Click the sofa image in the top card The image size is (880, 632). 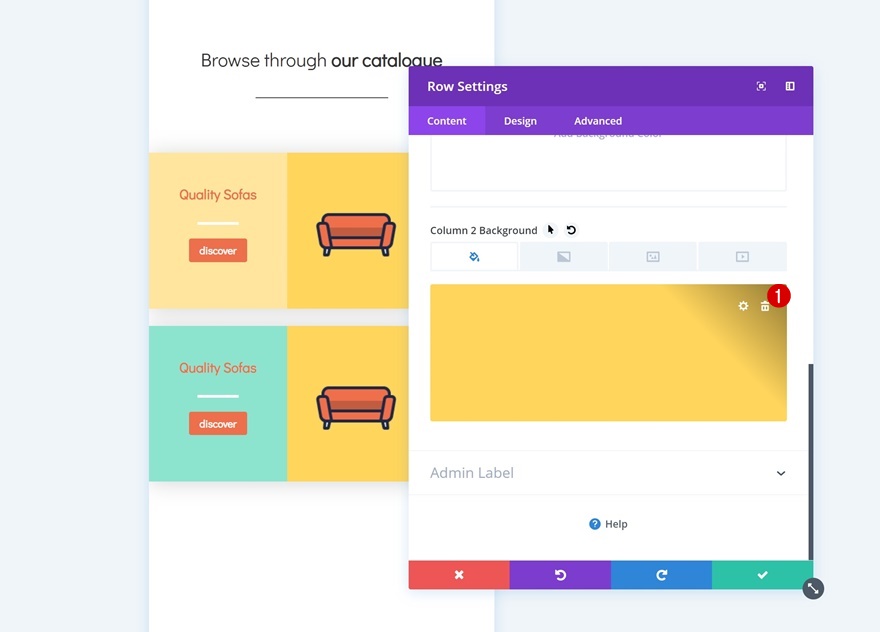click(x=356, y=235)
